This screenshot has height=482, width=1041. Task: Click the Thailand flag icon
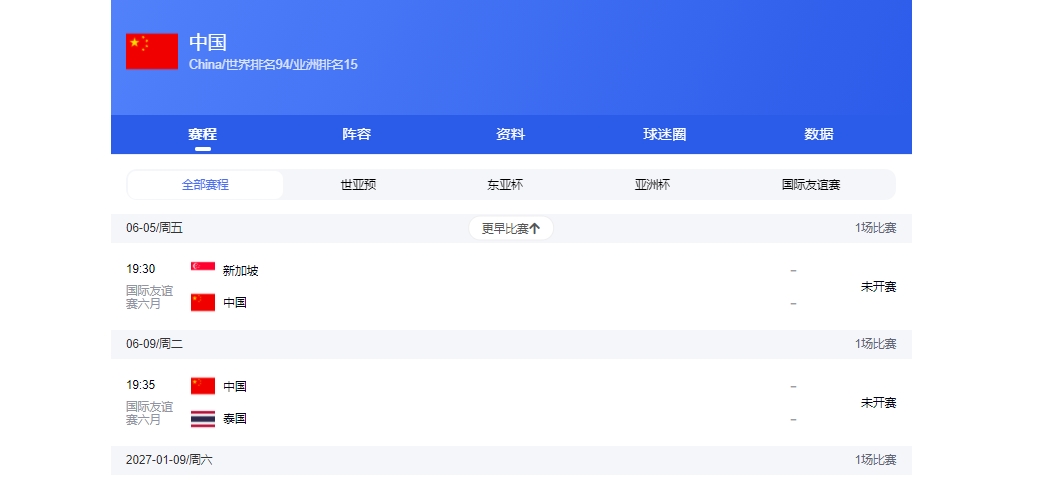203,419
